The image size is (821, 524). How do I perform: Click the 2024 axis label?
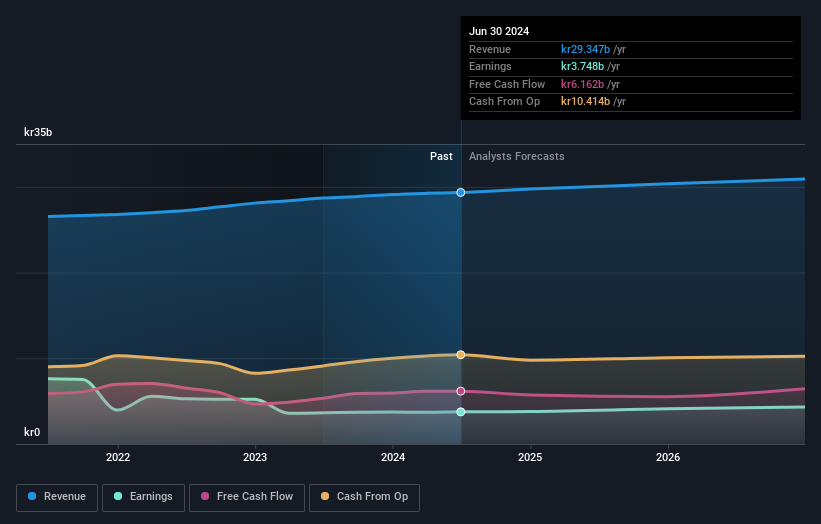(393, 457)
